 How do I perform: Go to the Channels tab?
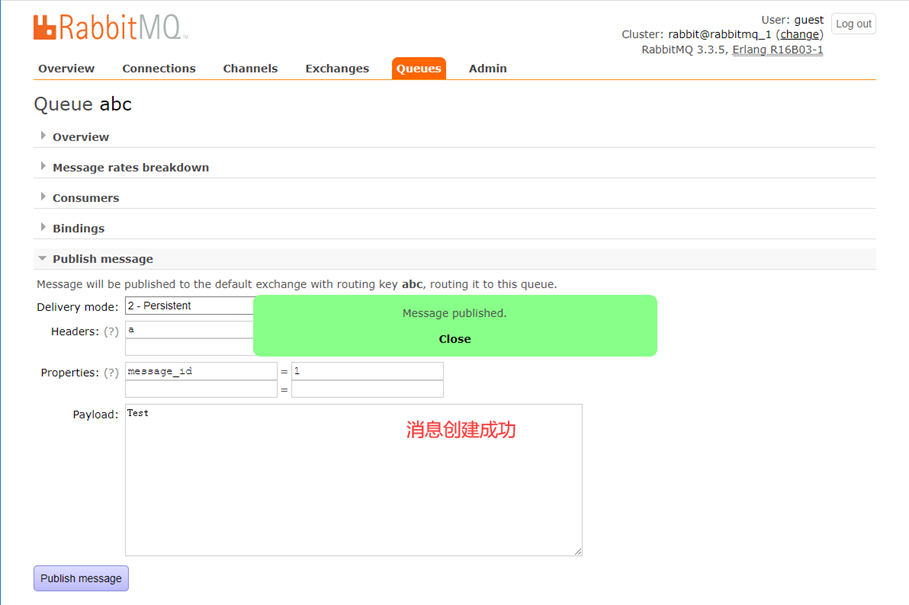[x=250, y=68]
